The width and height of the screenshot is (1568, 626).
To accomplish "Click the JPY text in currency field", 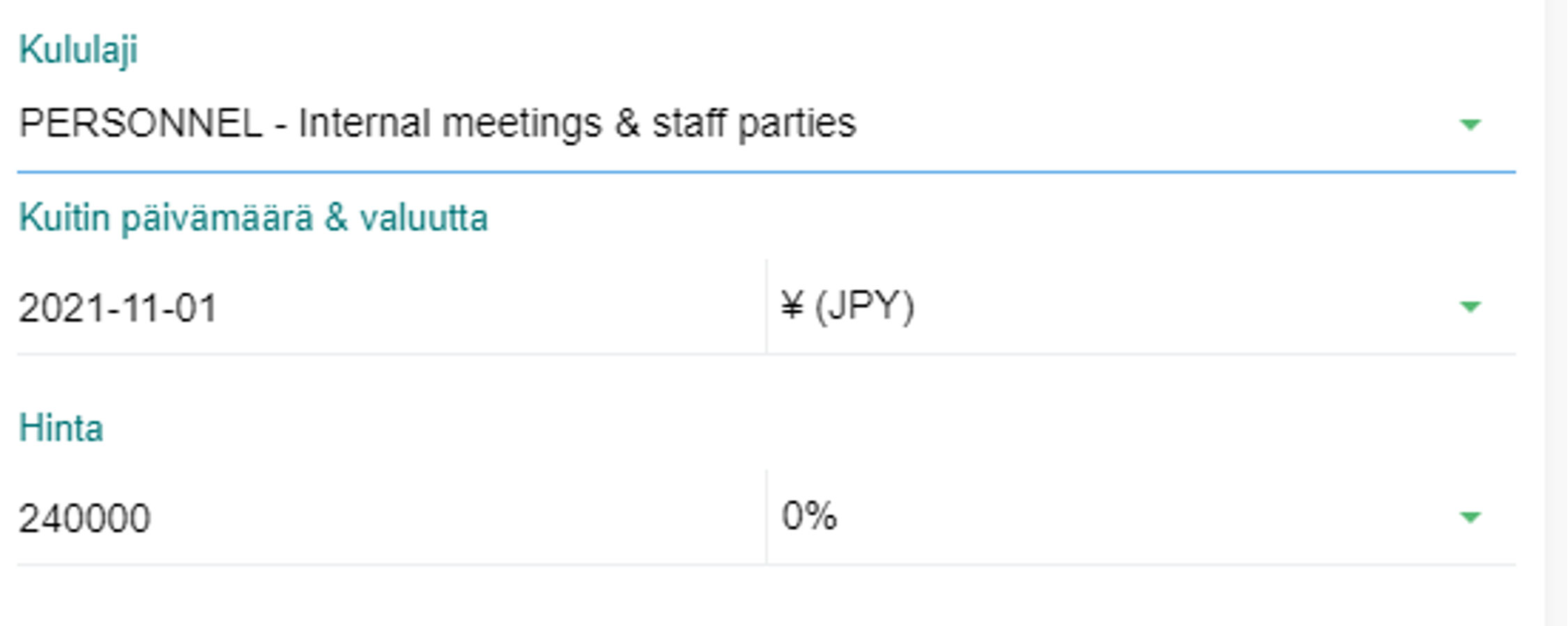I will click(x=864, y=307).
